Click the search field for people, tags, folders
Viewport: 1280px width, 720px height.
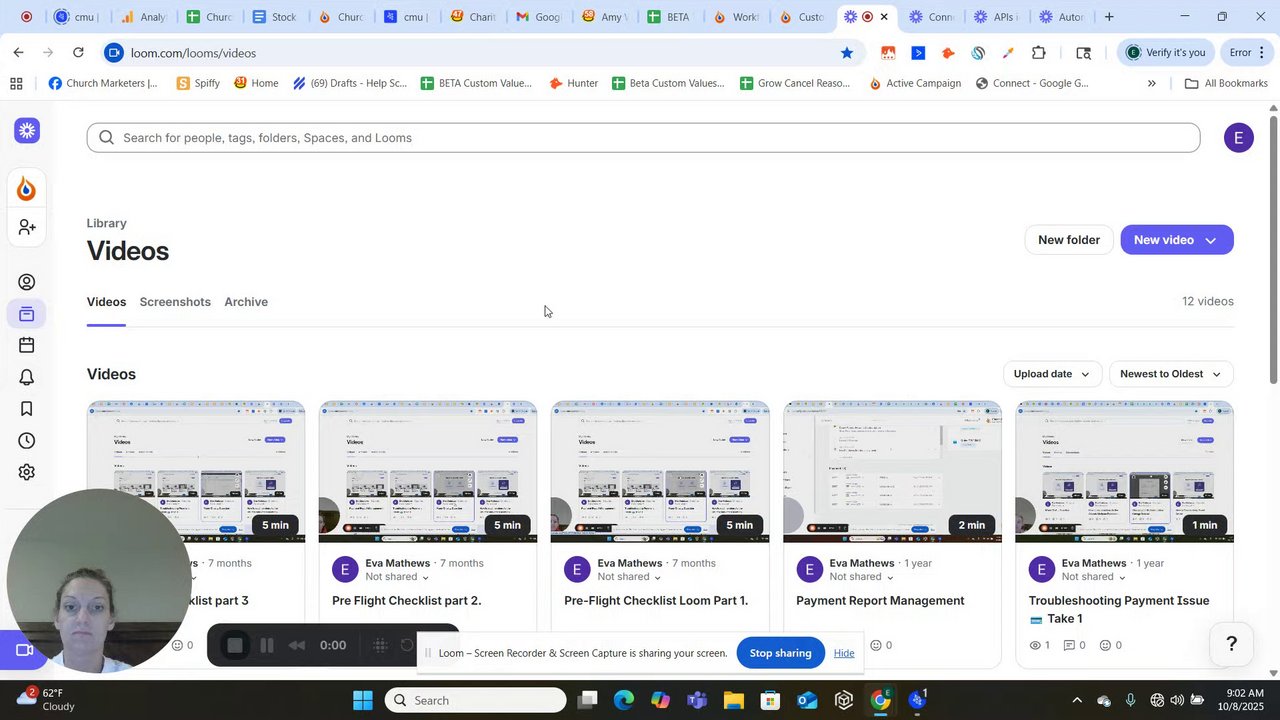click(643, 138)
